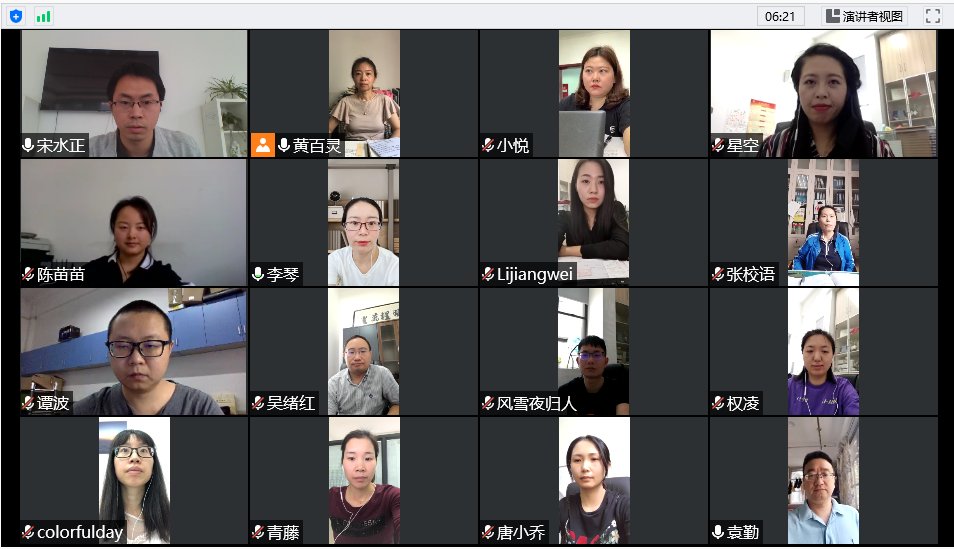Open the green network signal indicator

click(43, 16)
